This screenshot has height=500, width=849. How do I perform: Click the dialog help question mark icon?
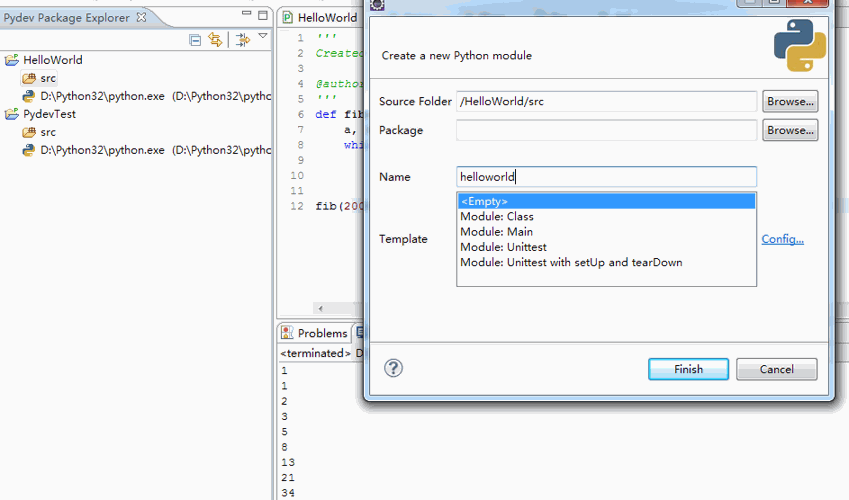click(x=393, y=368)
